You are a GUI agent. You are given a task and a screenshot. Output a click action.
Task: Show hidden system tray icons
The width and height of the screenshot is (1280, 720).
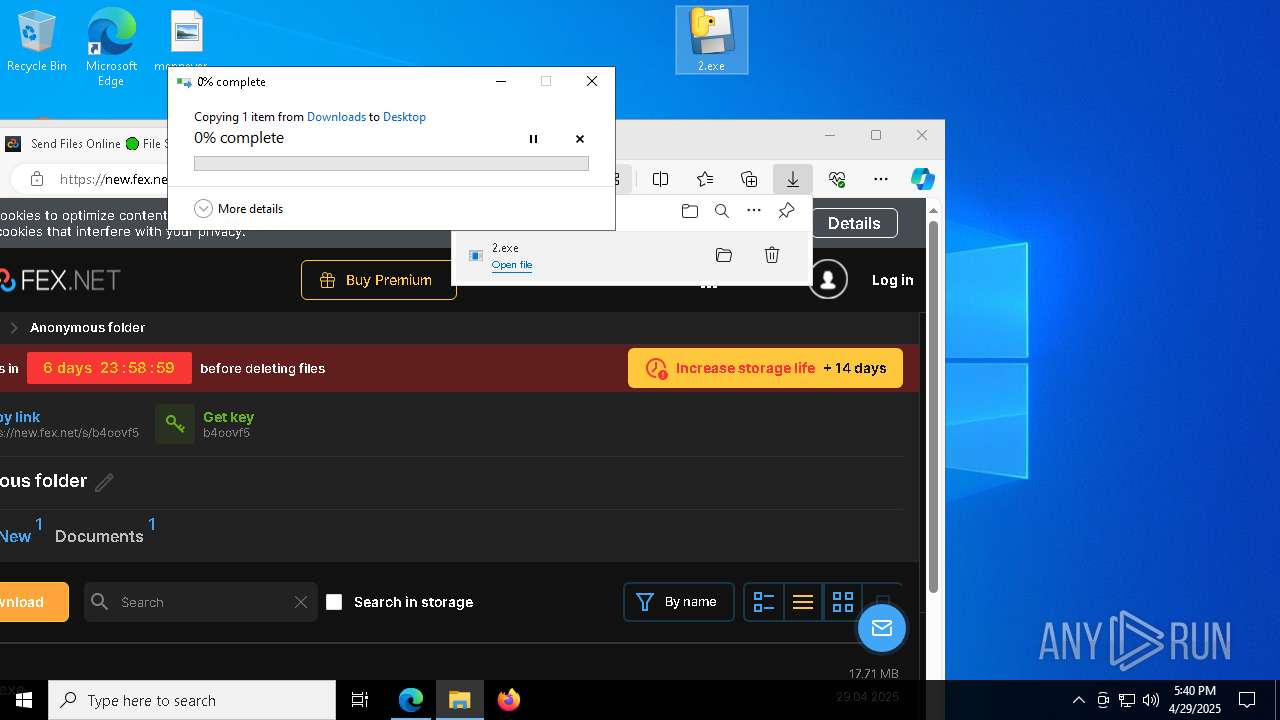(1079, 700)
